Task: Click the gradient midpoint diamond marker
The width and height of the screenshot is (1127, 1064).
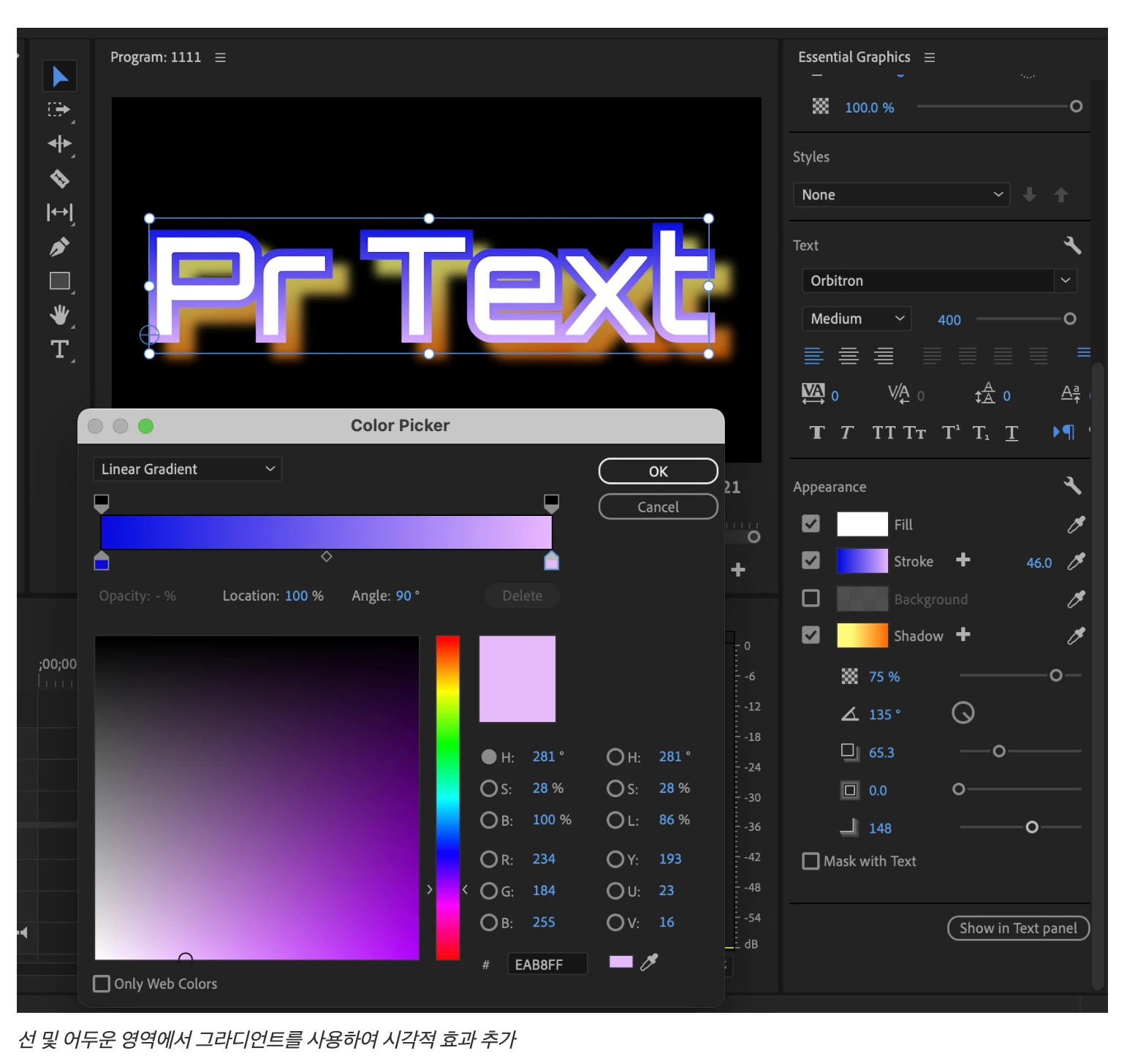Action: pos(327,557)
